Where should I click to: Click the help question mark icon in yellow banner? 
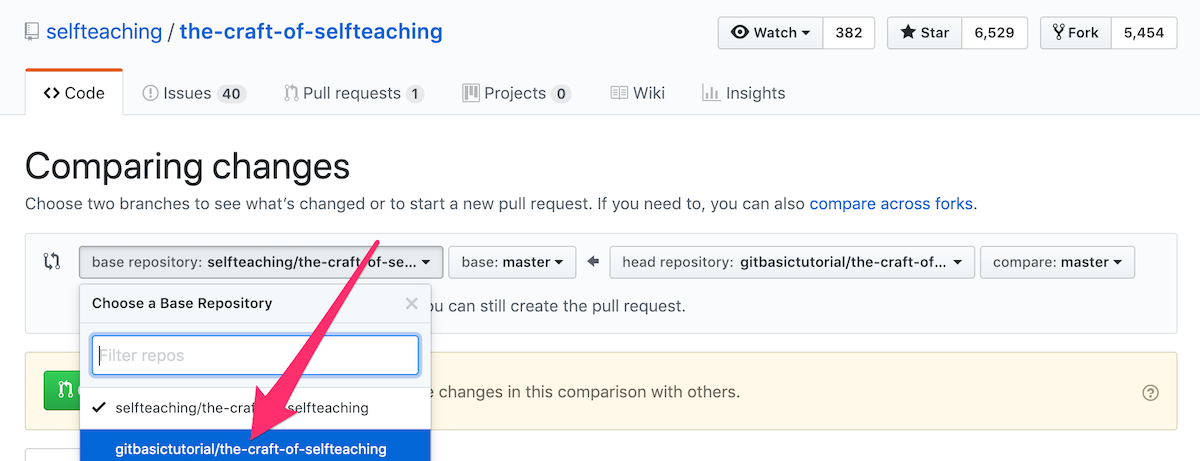1150,393
